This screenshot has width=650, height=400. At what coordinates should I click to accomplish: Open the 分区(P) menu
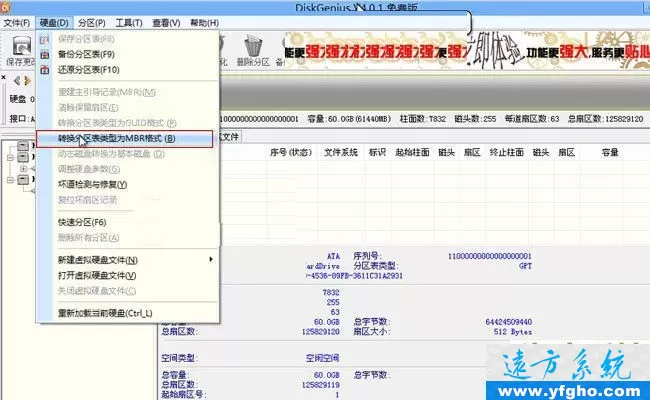pyautogui.click(x=92, y=23)
